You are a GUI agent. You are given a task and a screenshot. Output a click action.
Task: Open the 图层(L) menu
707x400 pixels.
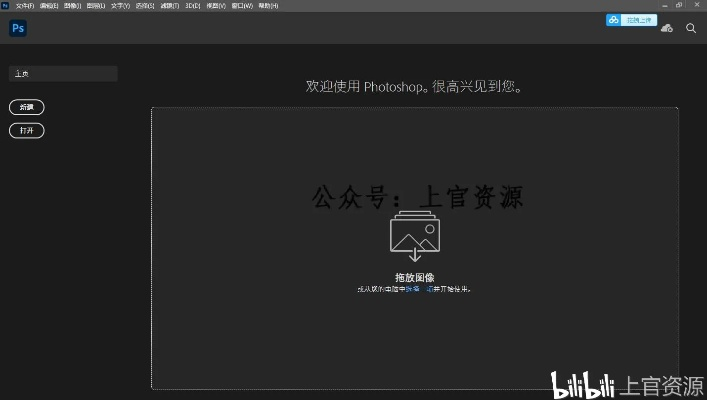(x=96, y=6)
